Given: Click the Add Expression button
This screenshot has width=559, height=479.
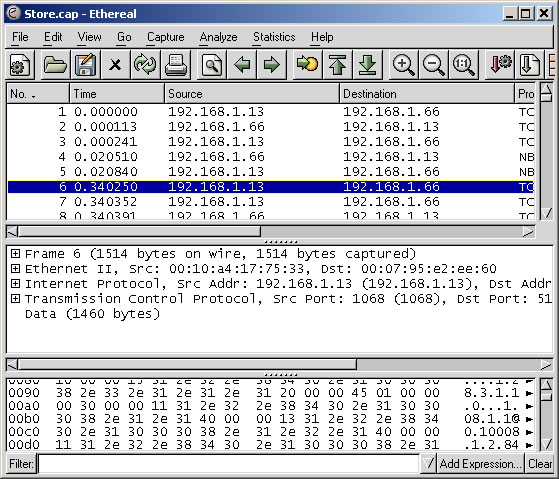Looking at the screenshot, I should [480, 464].
